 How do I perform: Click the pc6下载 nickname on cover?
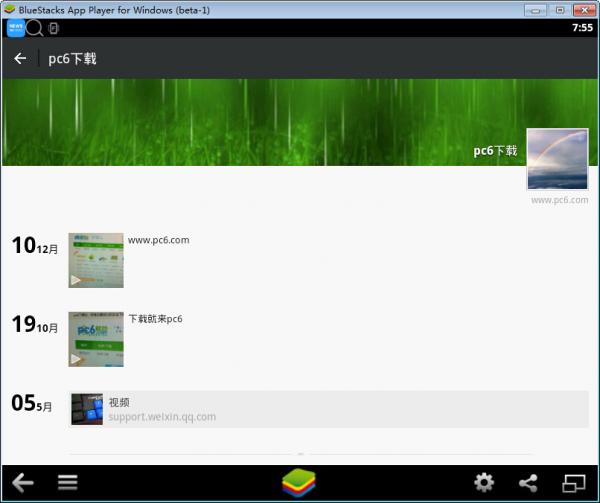pos(495,151)
